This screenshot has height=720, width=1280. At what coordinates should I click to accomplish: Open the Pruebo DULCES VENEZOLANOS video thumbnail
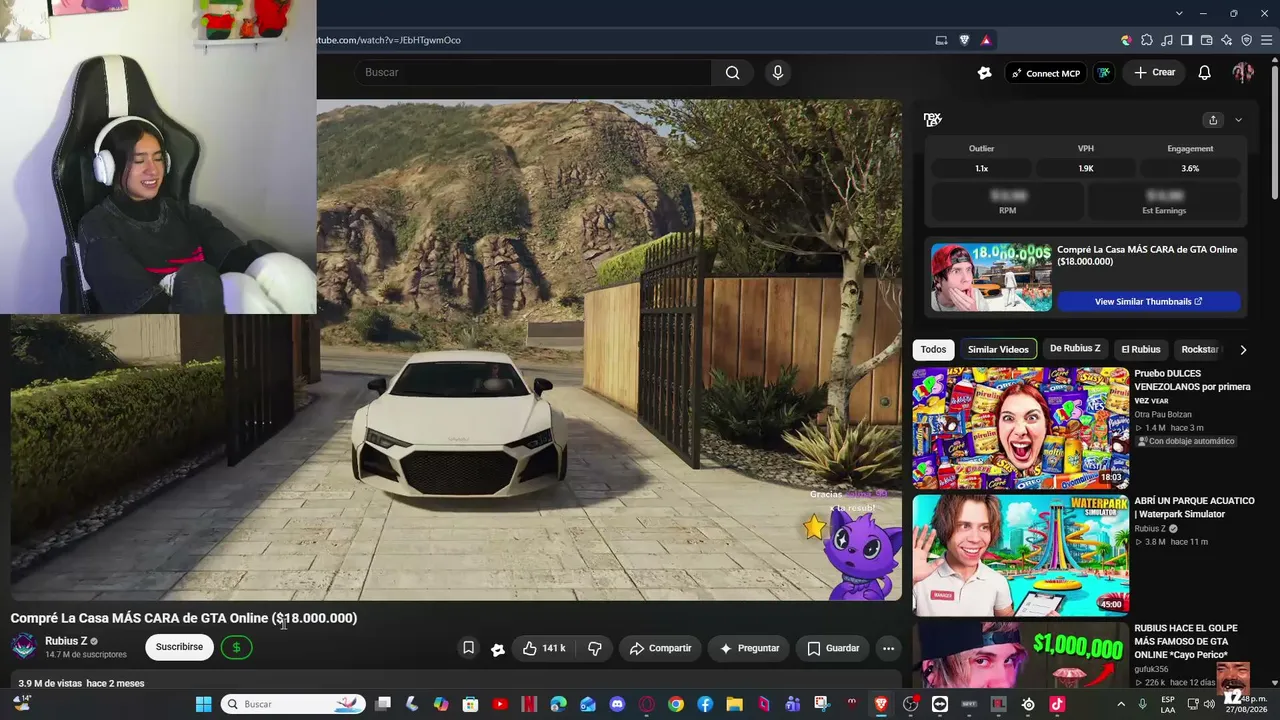[1021, 428]
